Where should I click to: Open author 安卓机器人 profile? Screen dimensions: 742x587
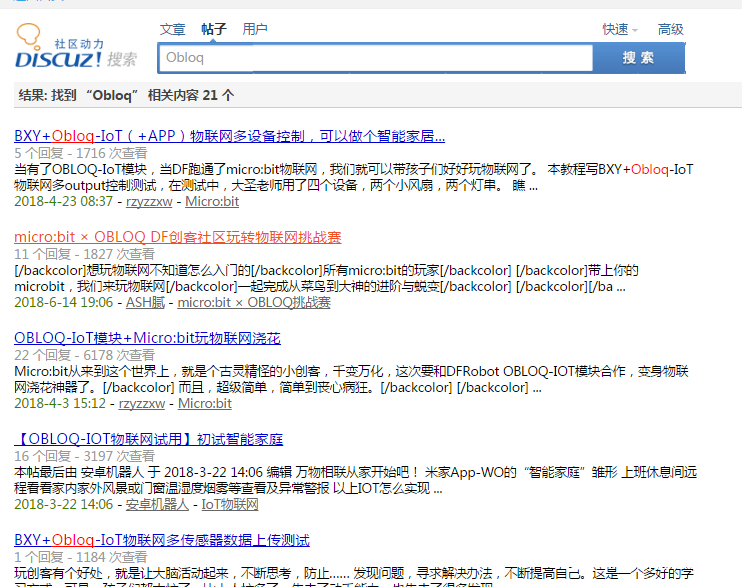tap(157, 504)
